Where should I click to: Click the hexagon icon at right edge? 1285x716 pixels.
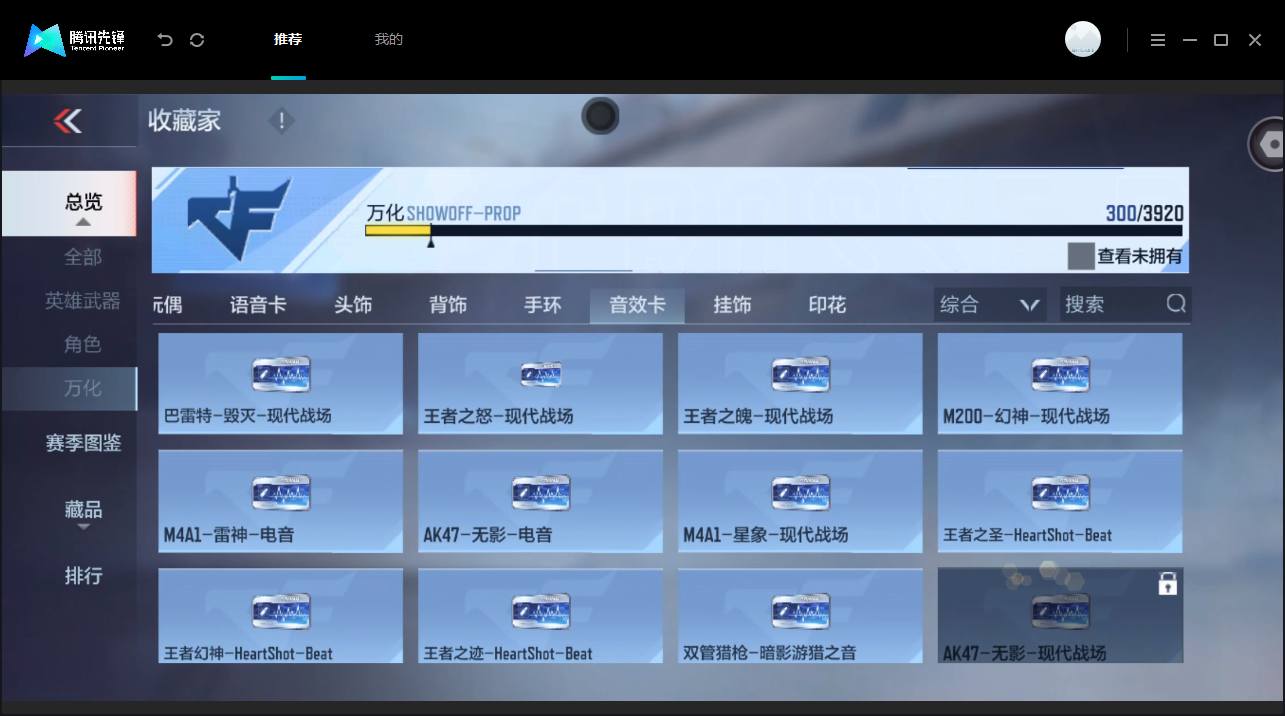(1269, 144)
